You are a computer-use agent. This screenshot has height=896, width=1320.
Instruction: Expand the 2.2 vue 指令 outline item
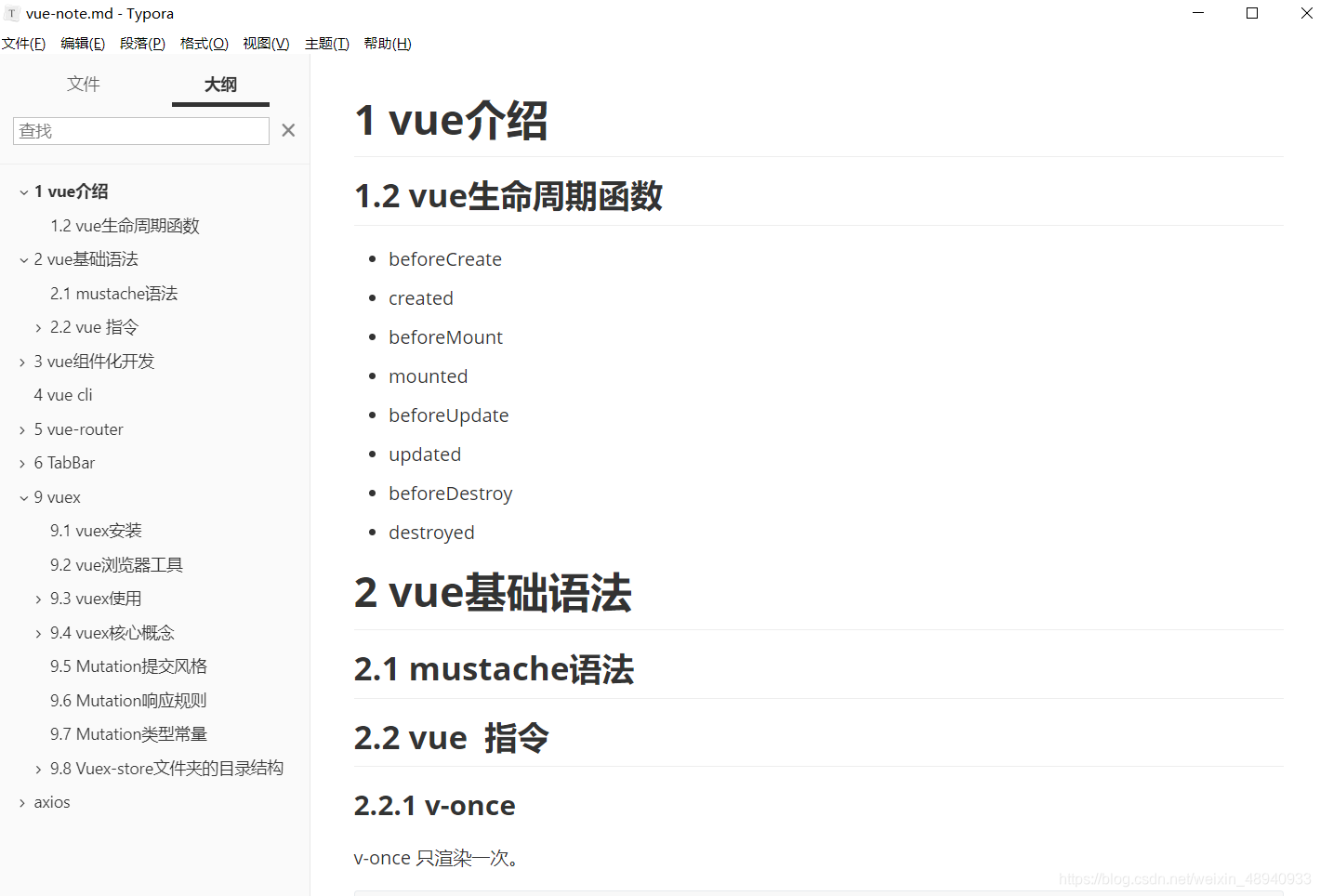[38, 328]
